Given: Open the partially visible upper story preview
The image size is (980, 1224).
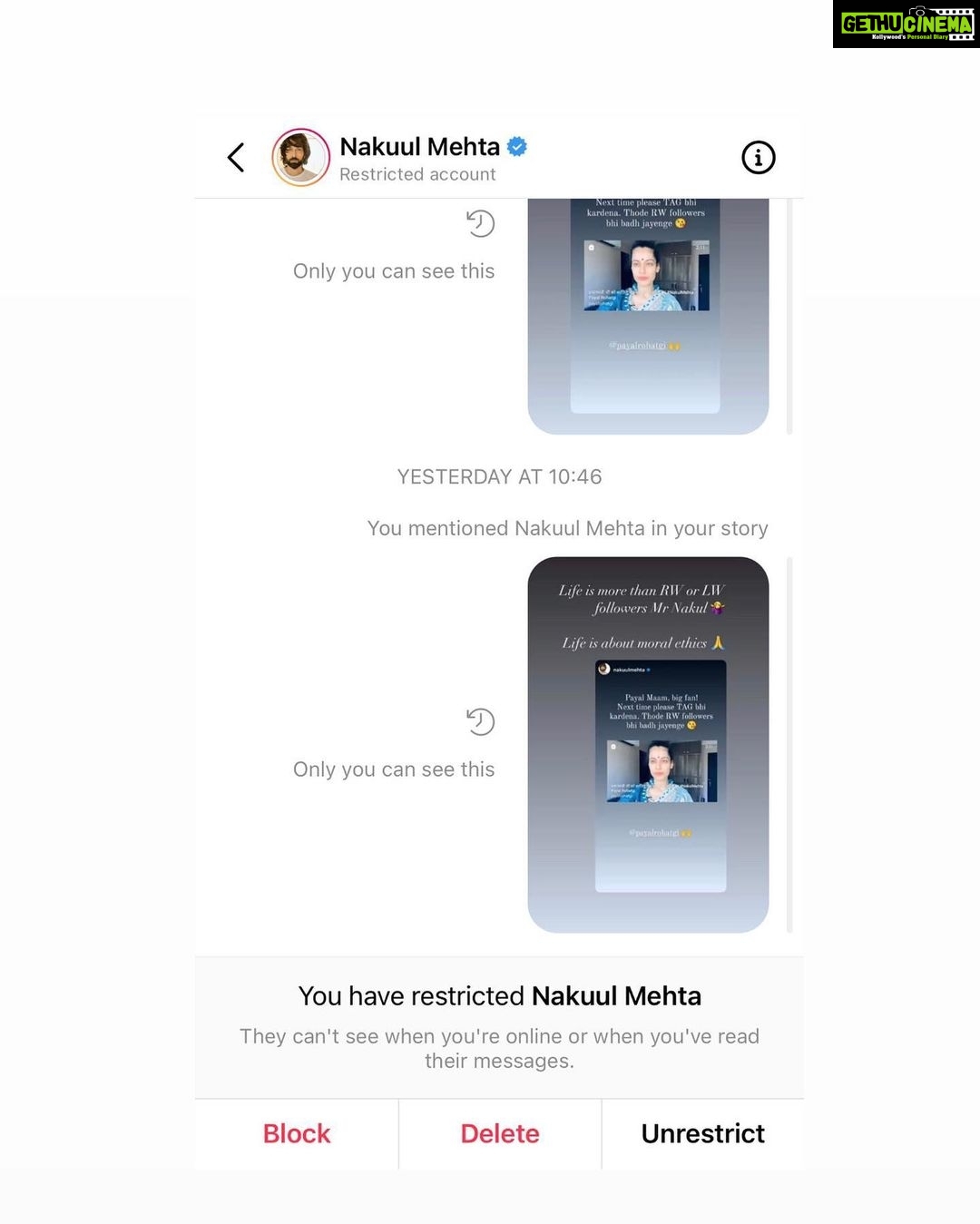Looking at the screenshot, I should [x=648, y=316].
